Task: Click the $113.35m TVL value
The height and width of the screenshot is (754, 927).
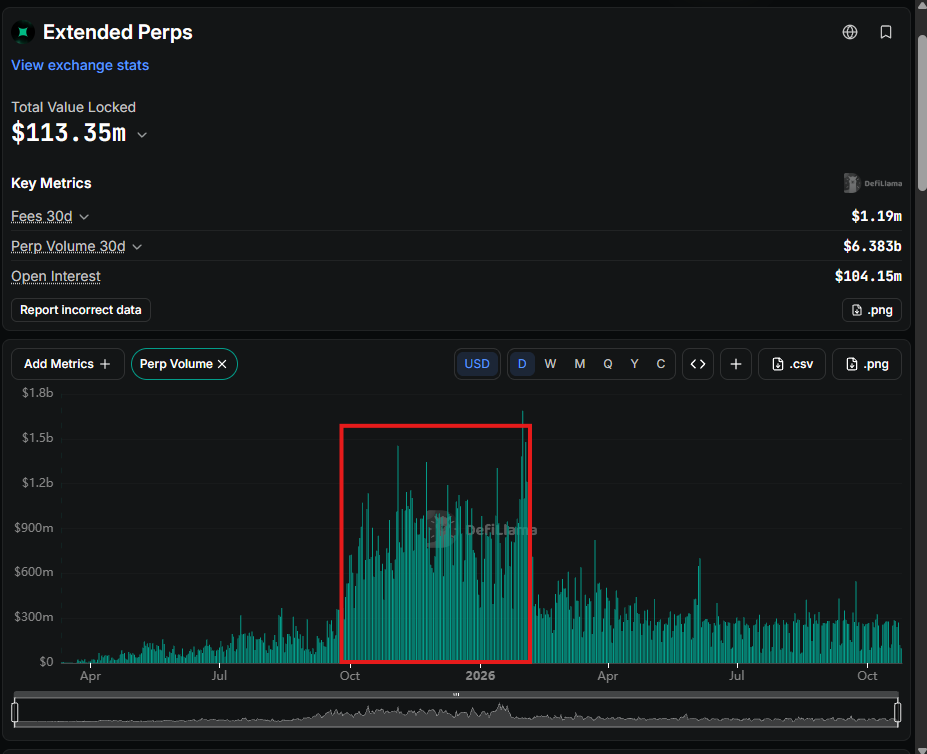Action: [69, 133]
